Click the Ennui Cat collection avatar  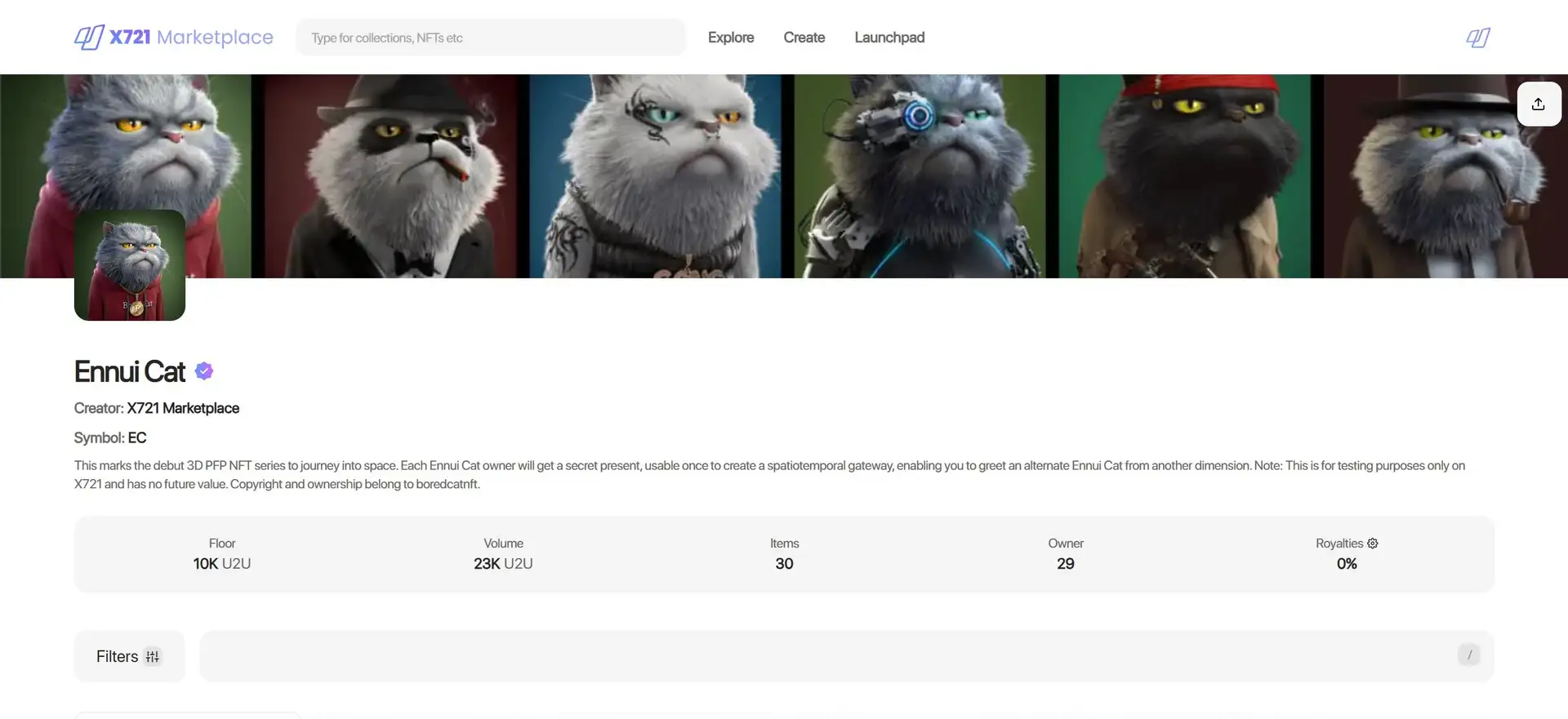pos(130,265)
